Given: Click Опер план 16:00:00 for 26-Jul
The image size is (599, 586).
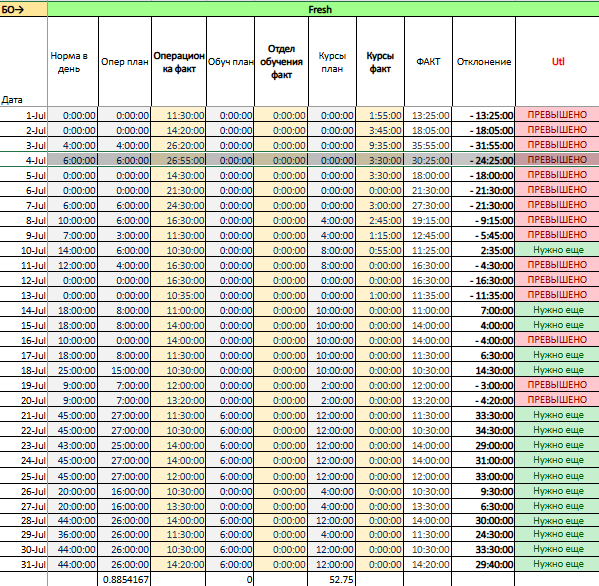Looking at the screenshot, I should click(125, 491).
